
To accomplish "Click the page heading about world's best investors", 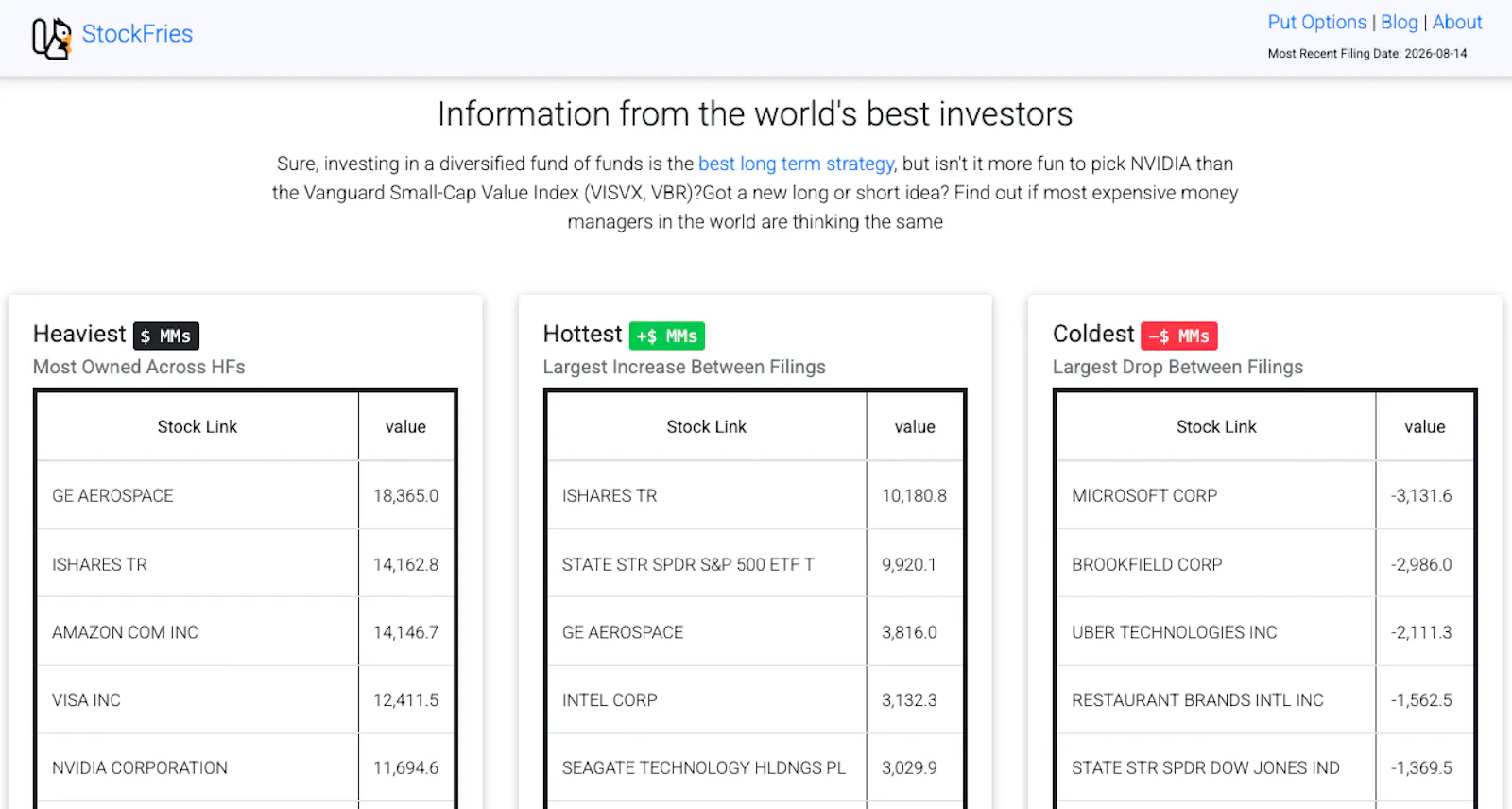I will (x=755, y=113).
